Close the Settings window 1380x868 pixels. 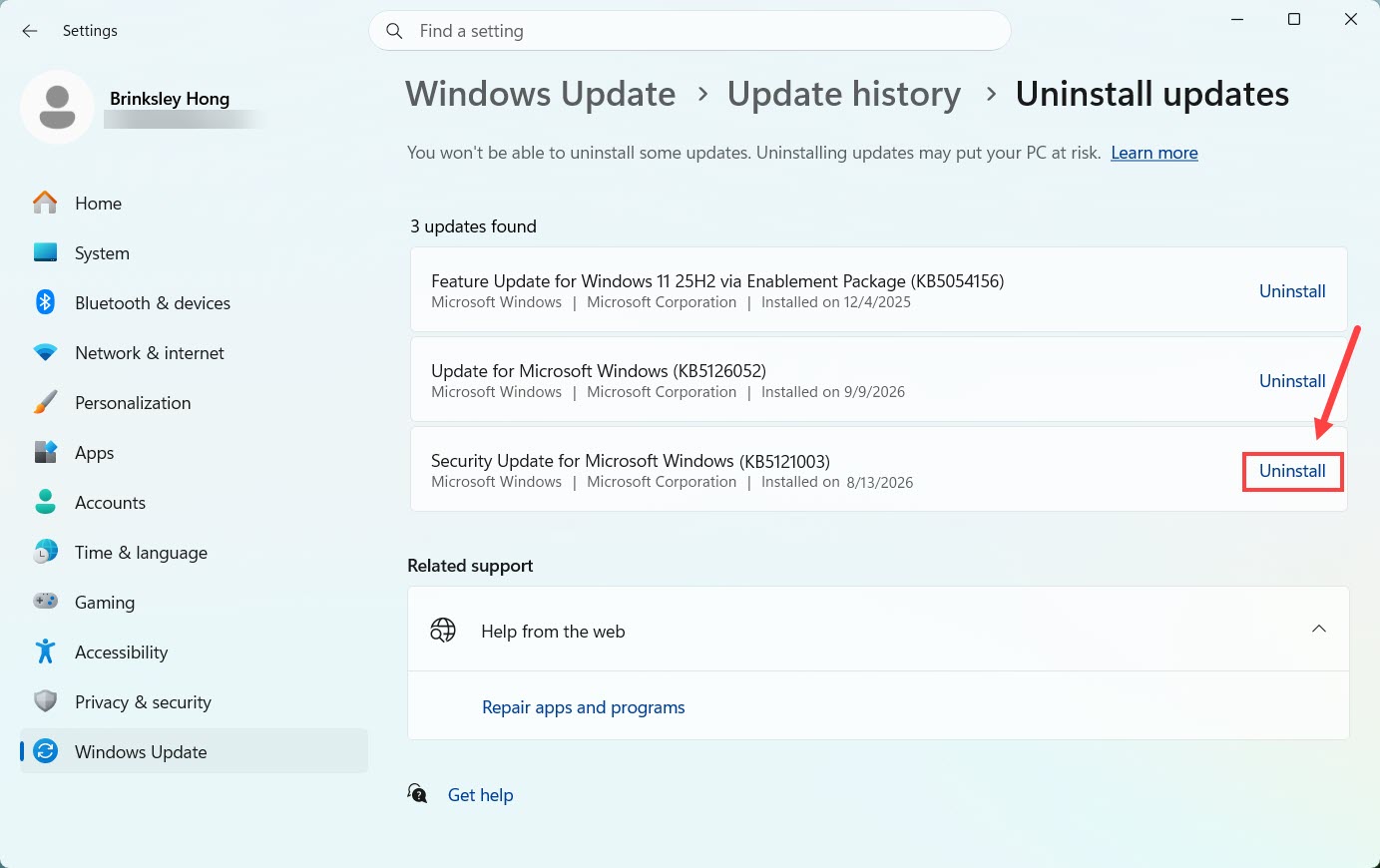coord(1351,20)
